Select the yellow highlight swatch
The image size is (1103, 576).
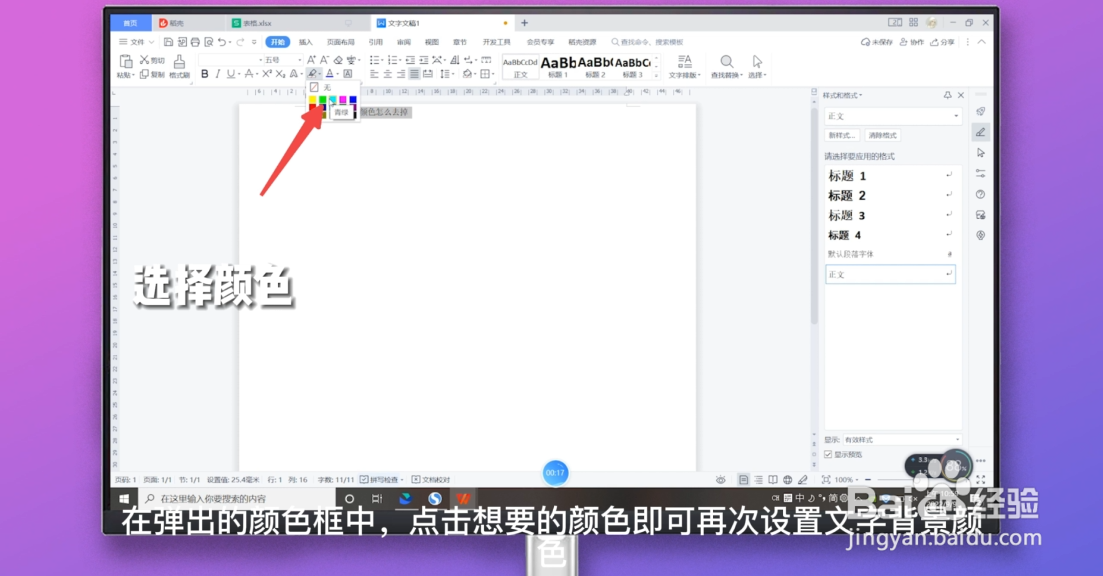[x=313, y=101]
